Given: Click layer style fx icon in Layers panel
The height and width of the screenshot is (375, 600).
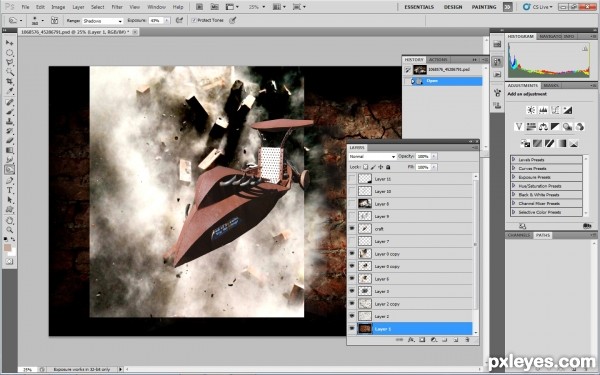Looking at the screenshot, I should 411,339.
